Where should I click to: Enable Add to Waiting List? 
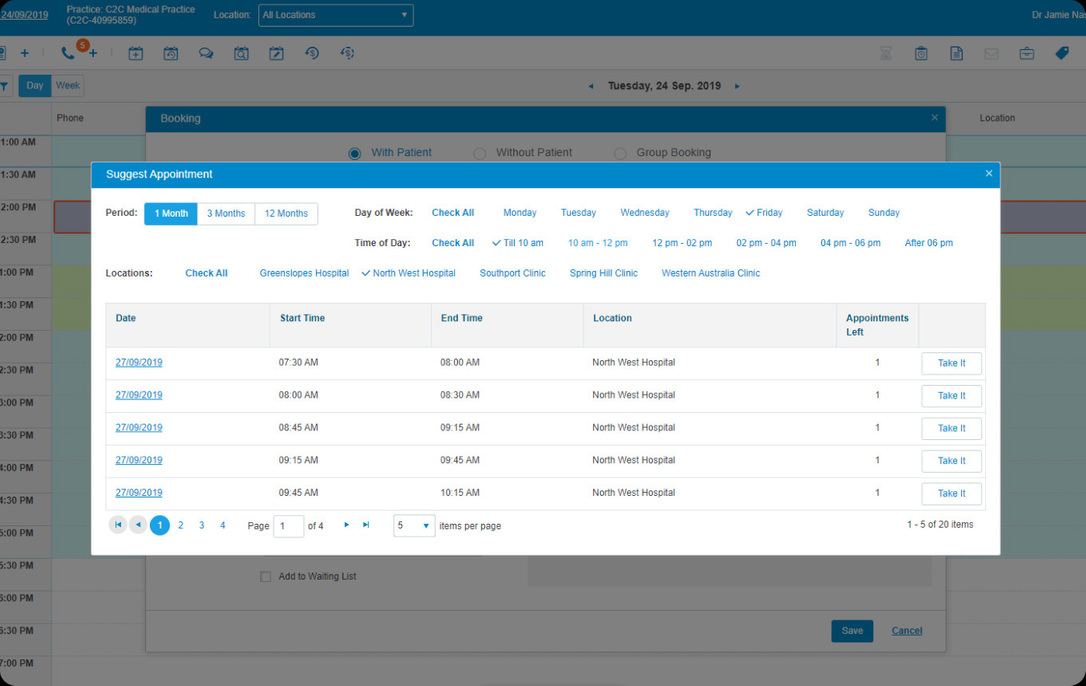265,576
